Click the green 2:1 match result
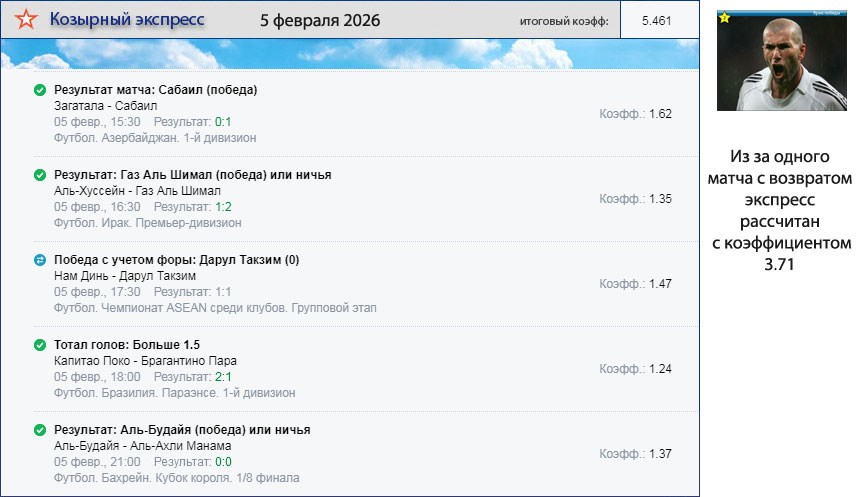Screen dimensions: 864x497 223,377
